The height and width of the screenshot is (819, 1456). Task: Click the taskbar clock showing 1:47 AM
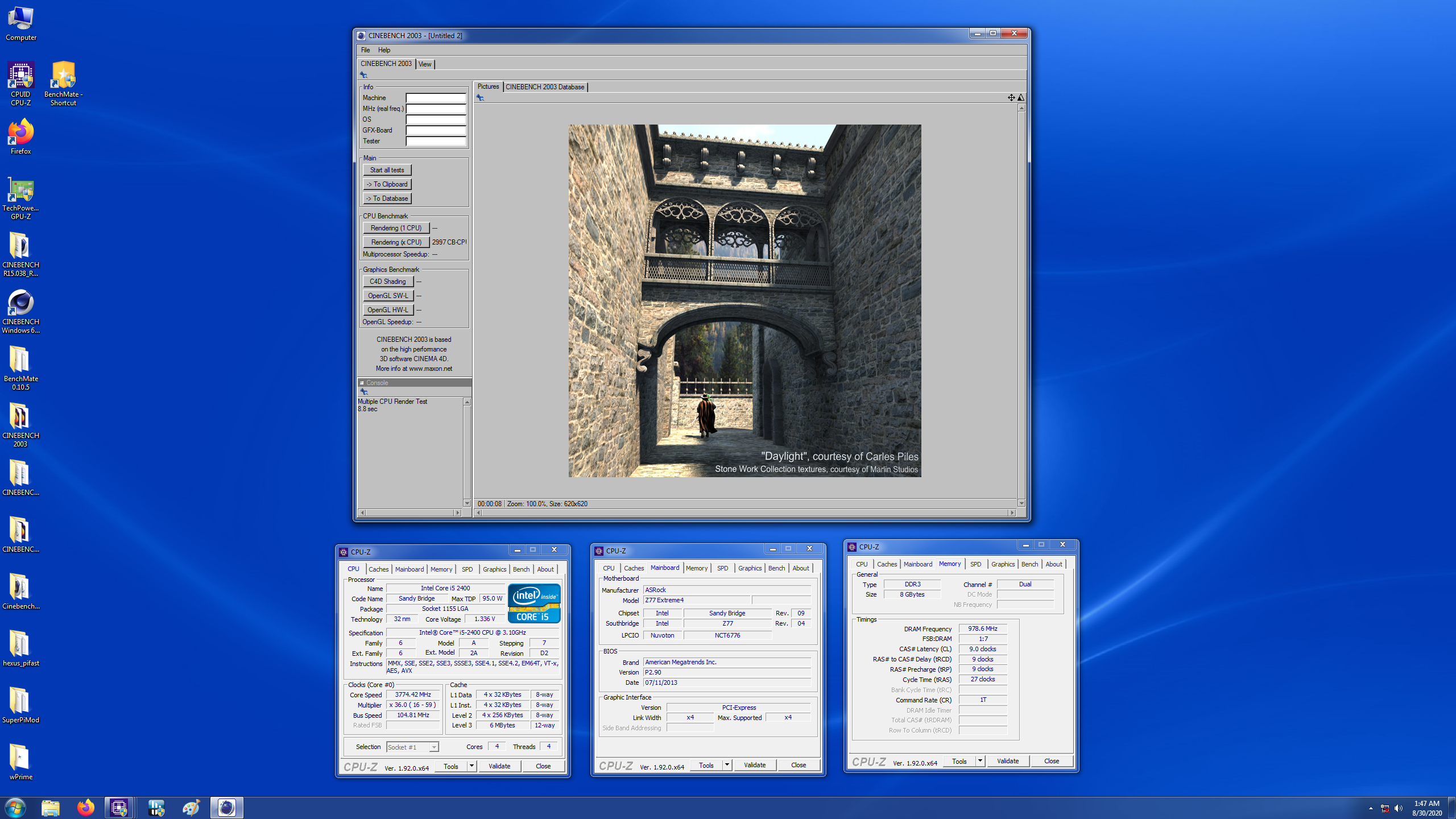(1427, 808)
